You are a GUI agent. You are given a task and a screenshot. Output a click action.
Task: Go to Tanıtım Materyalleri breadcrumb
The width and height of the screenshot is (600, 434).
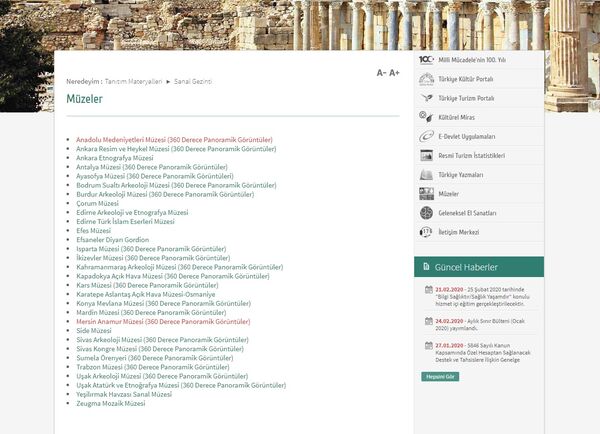click(133, 80)
